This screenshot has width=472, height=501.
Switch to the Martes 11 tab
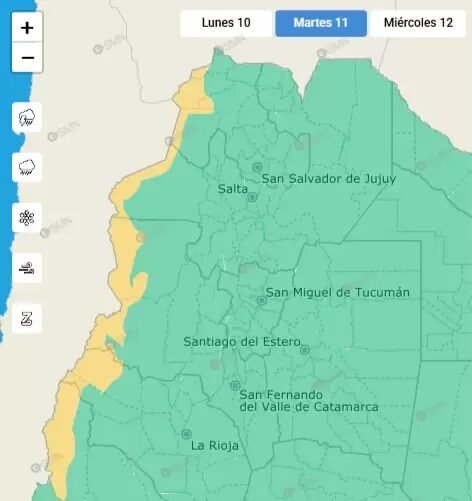(321, 23)
